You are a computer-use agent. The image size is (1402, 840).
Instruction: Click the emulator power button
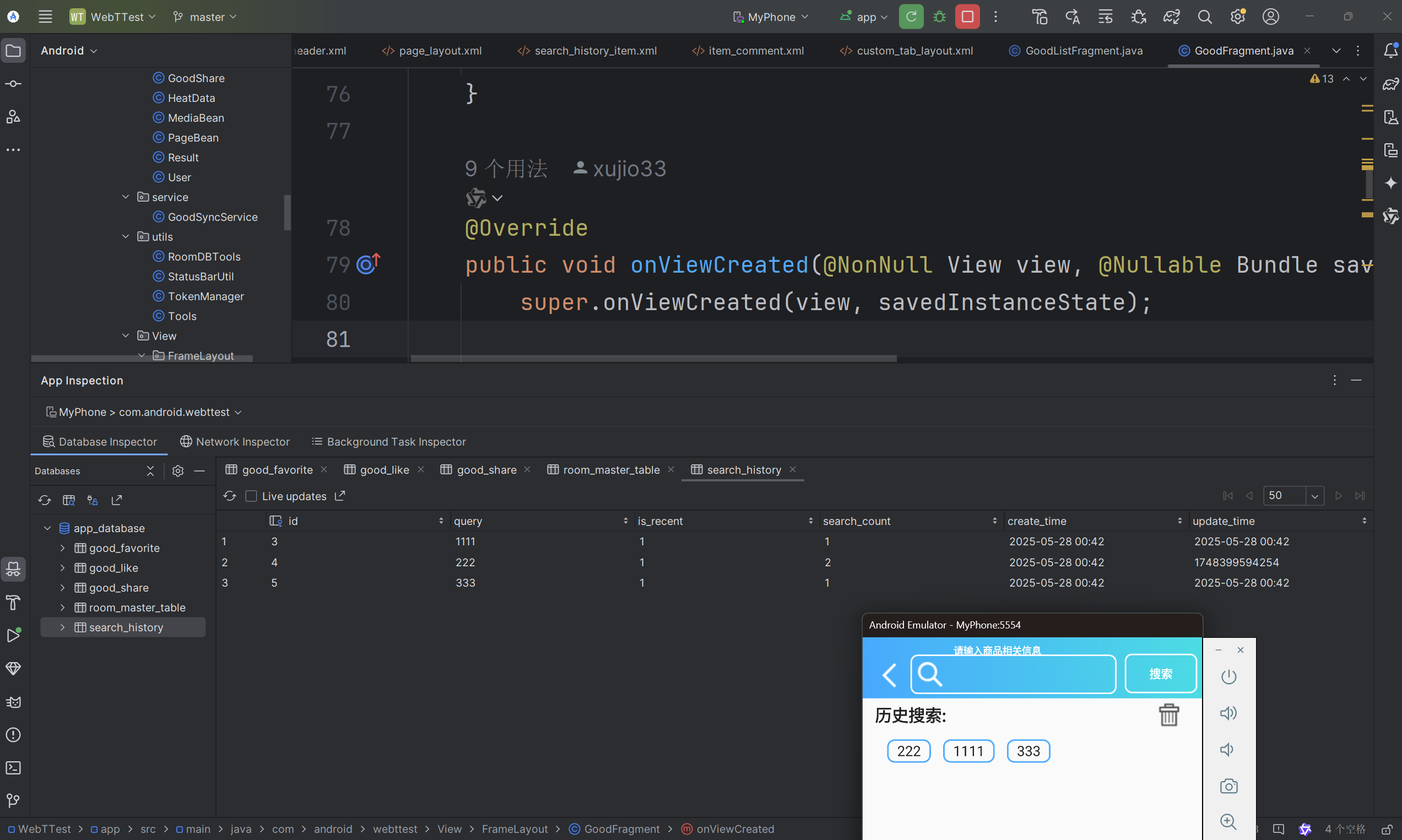click(x=1228, y=676)
